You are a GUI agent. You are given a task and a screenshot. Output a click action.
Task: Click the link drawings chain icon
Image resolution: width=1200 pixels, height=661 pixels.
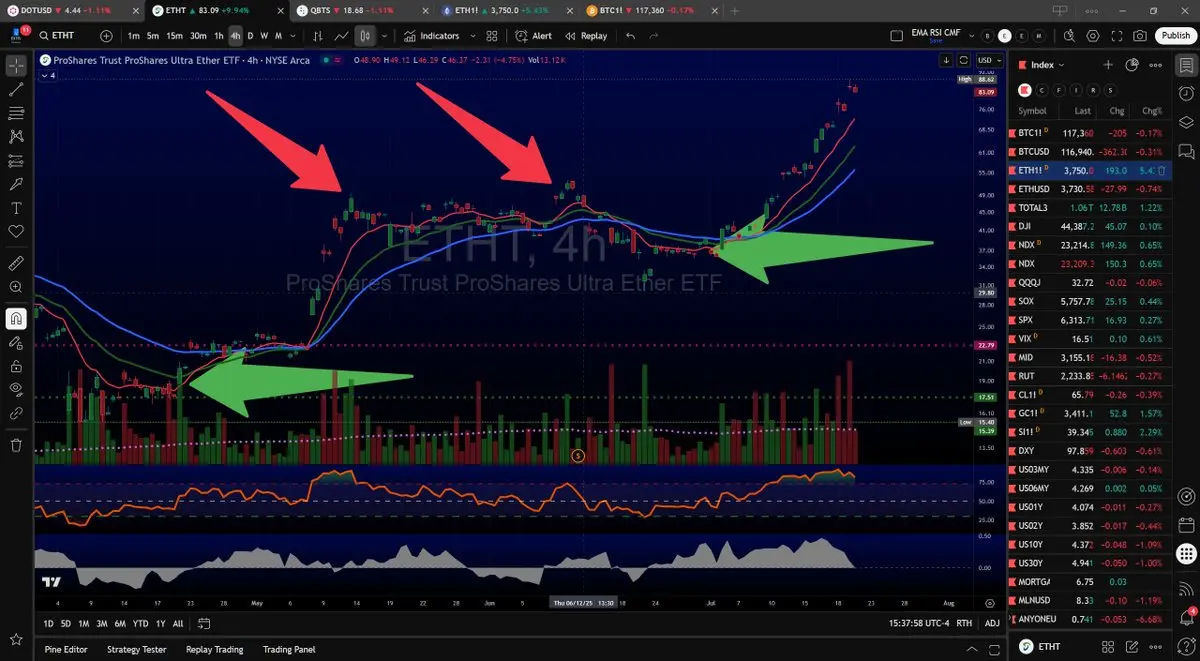[16, 412]
